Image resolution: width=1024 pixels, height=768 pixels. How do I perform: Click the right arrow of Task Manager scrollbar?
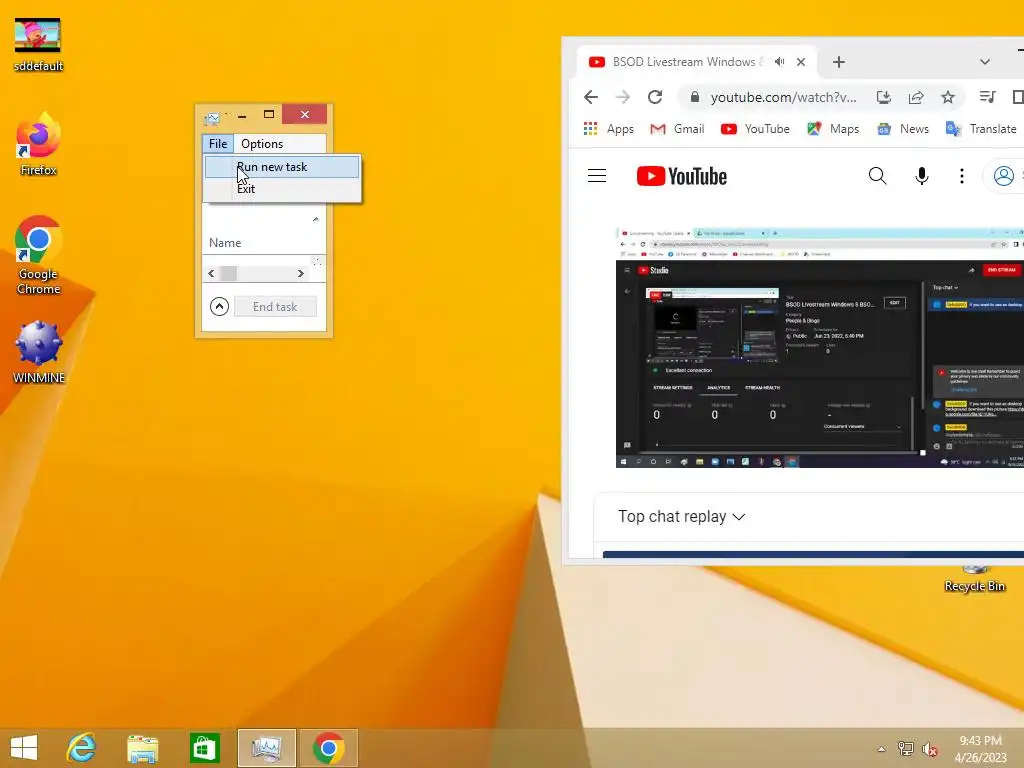point(300,274)
